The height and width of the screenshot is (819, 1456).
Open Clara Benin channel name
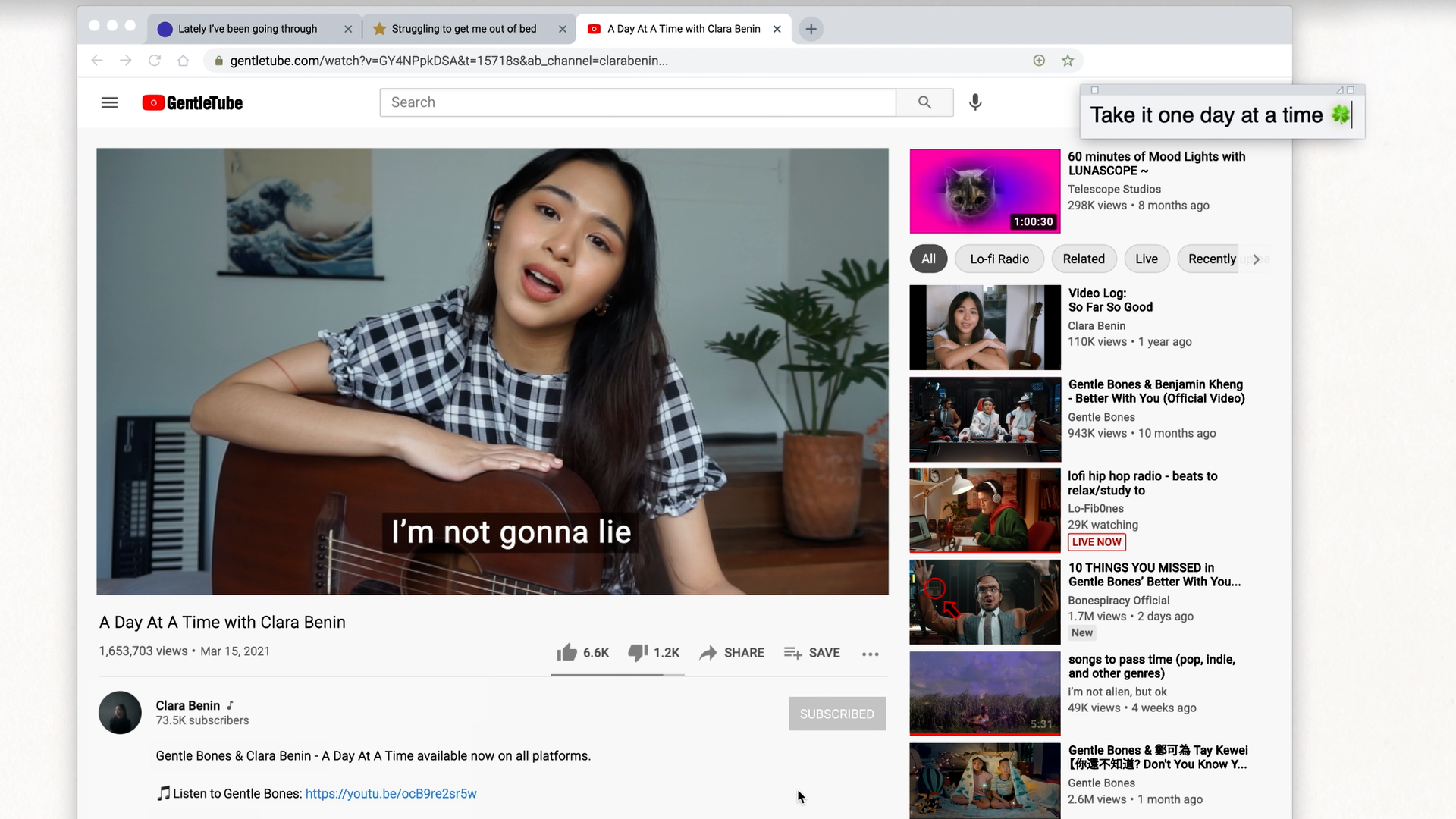(187, 705)
